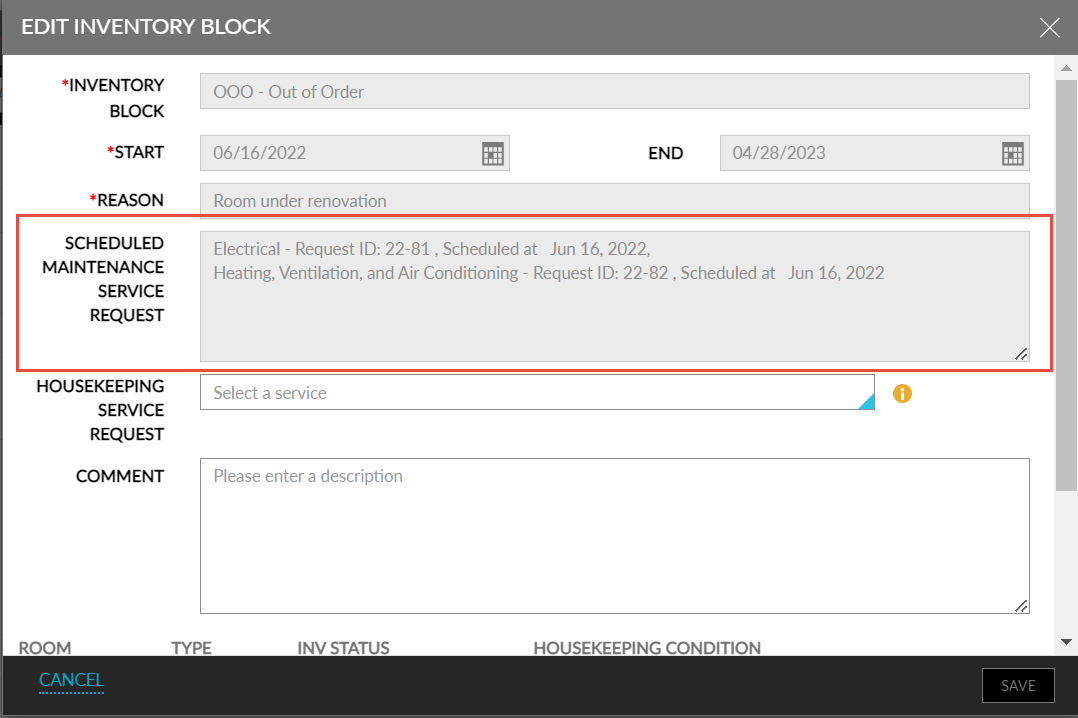Open the OOO - Out of Order inventory block field
Image resolution: width=1078 pixels, height=718 pixels.
tap(614, 90)
